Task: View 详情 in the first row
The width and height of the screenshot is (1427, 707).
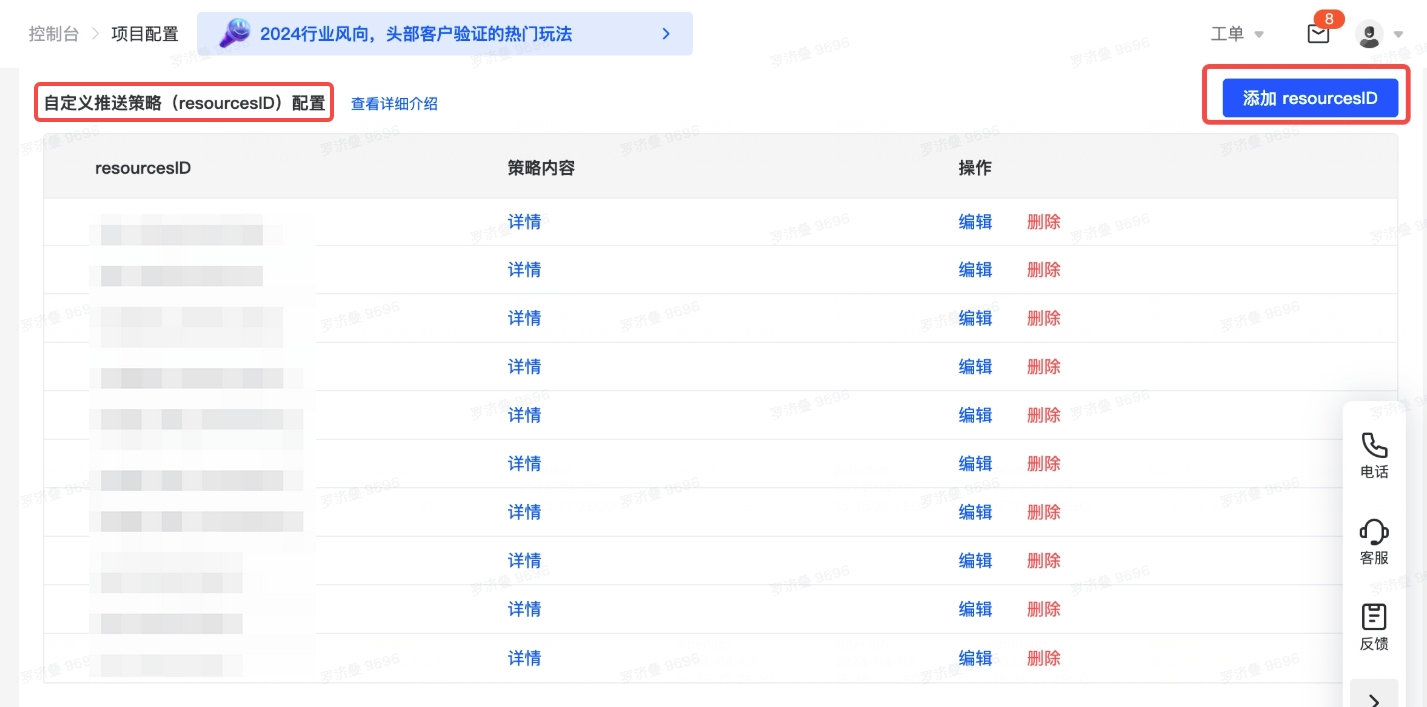Action: tap(524, 222)
